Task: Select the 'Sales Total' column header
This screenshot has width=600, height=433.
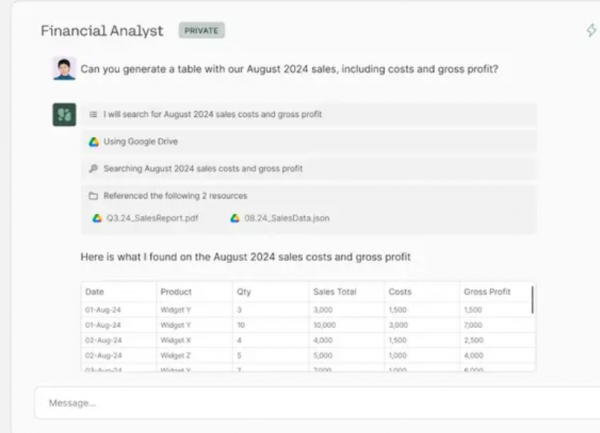Action: (335, 292)
